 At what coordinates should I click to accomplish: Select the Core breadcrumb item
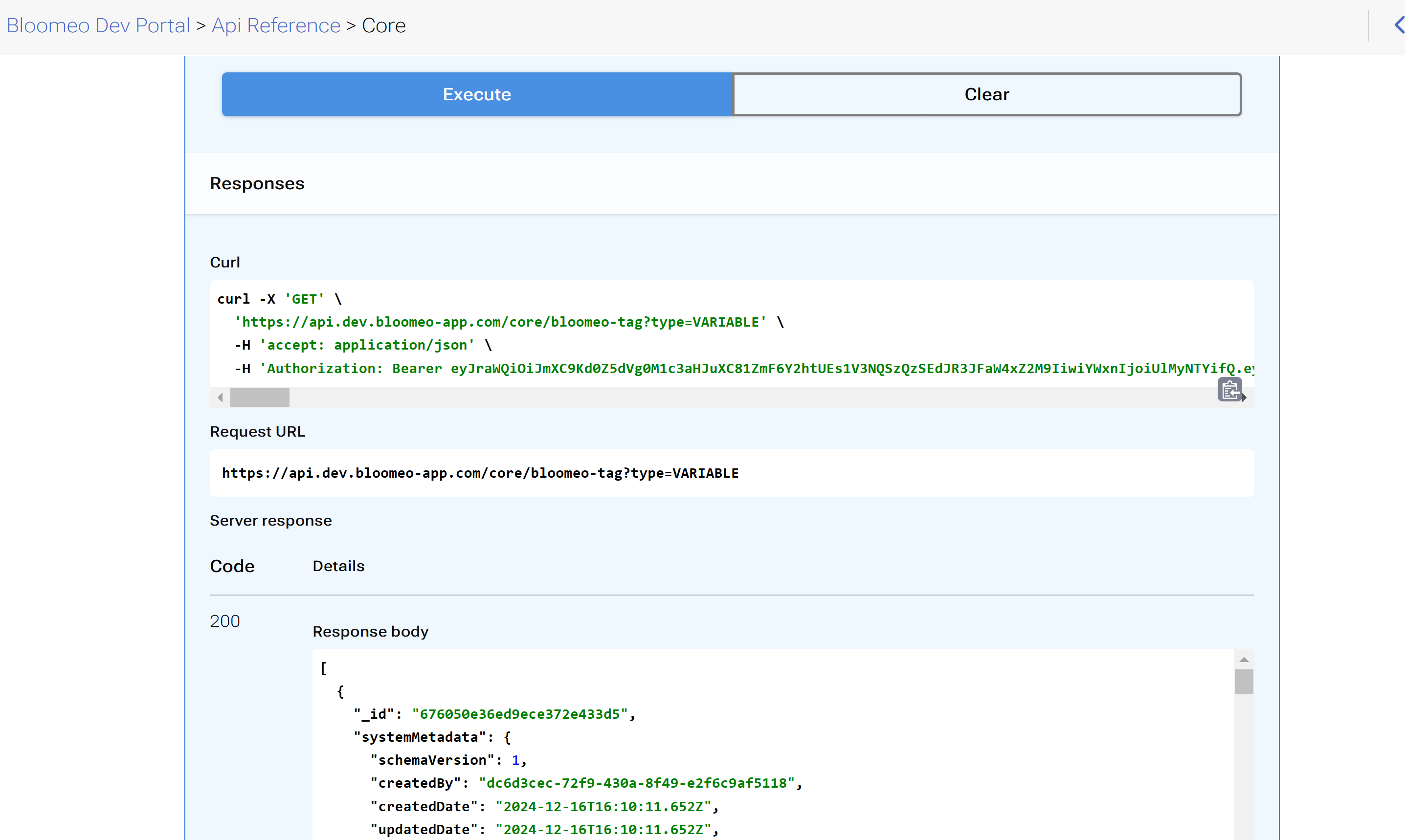[383, 25]
